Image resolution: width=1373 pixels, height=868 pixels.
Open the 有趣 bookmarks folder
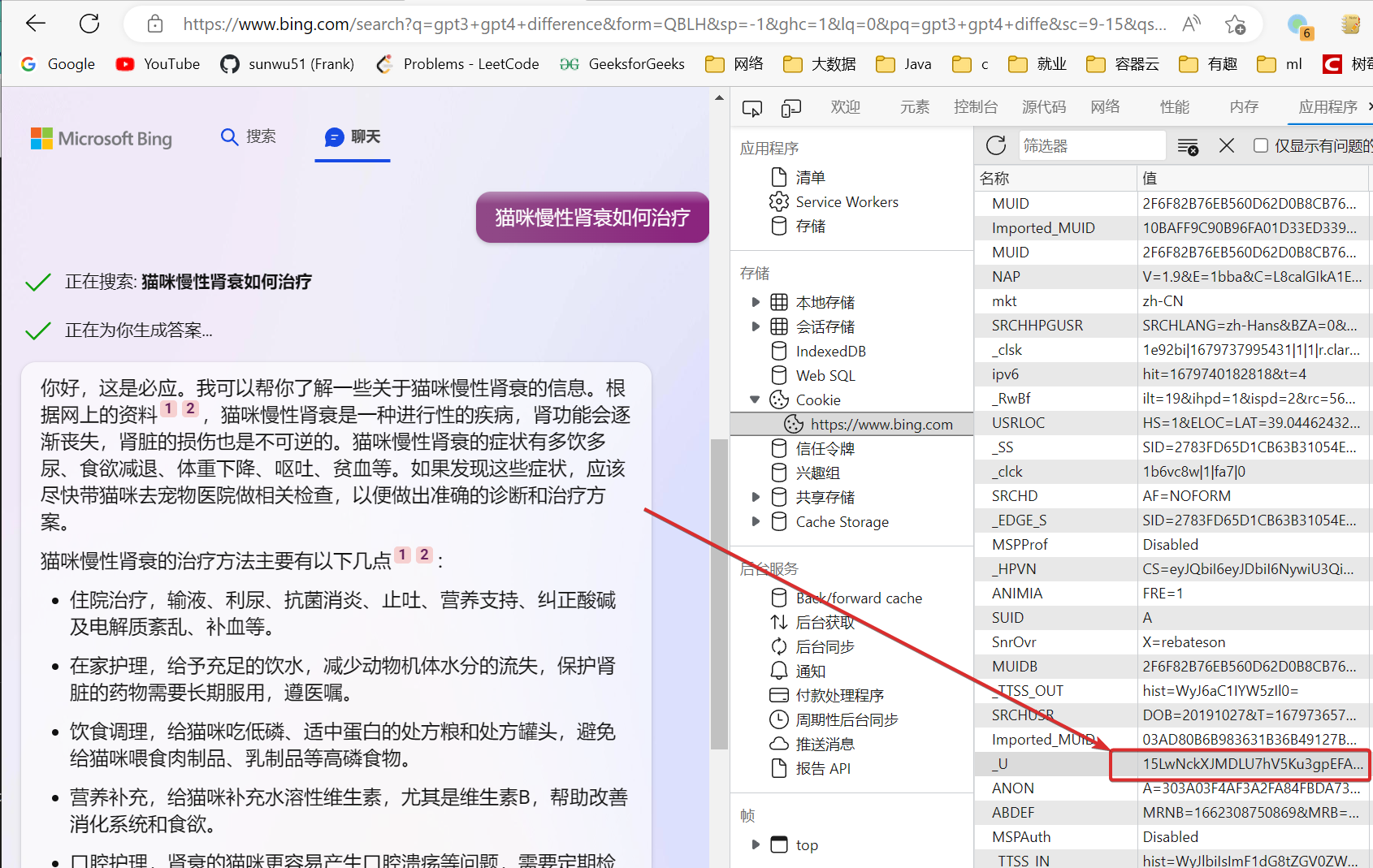(1208, 64)
